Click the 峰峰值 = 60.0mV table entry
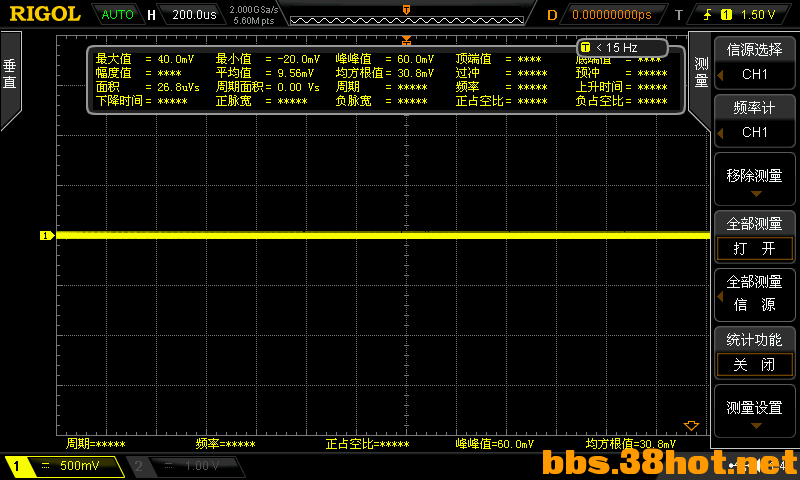This screenshot has height=480, width=800. (x=385, y=59)
